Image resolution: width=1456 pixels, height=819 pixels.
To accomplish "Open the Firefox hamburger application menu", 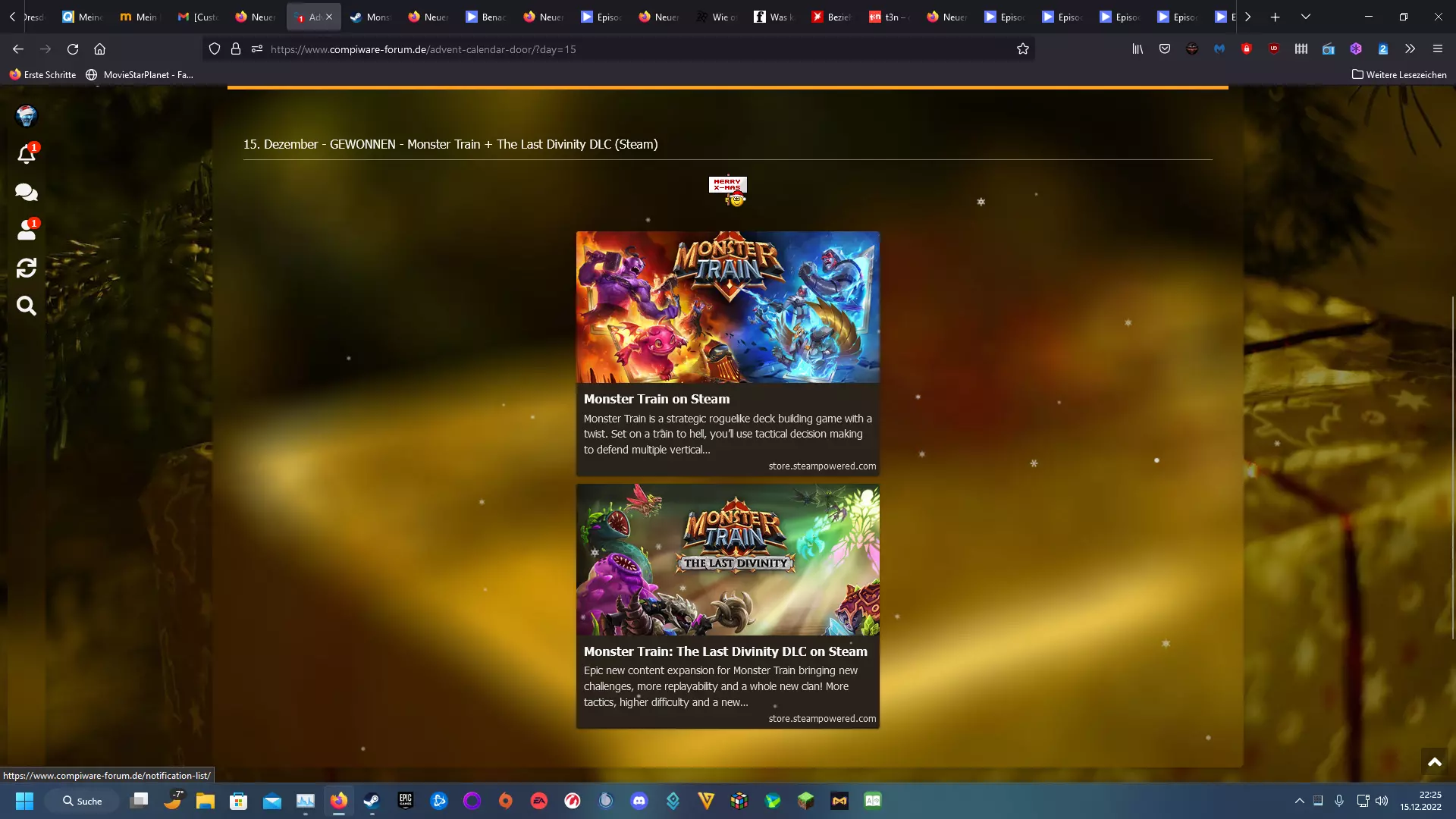I will (1437, 49).
